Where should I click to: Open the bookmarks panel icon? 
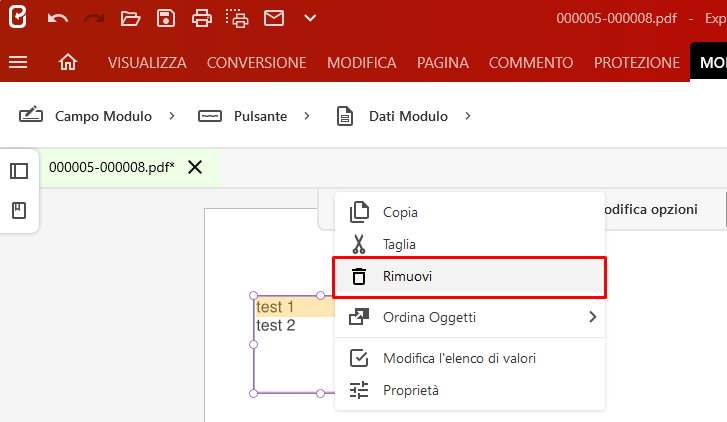(19, 211)
